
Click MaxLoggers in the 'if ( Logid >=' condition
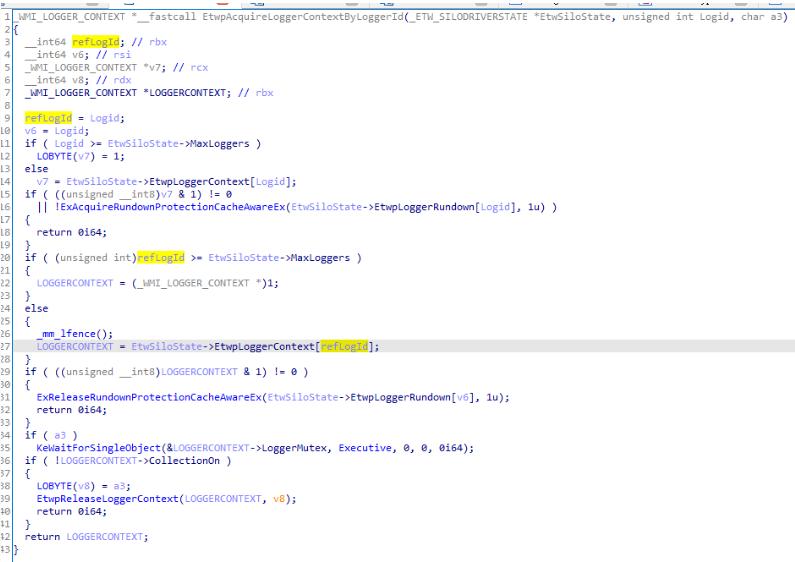tap(220, 143)
